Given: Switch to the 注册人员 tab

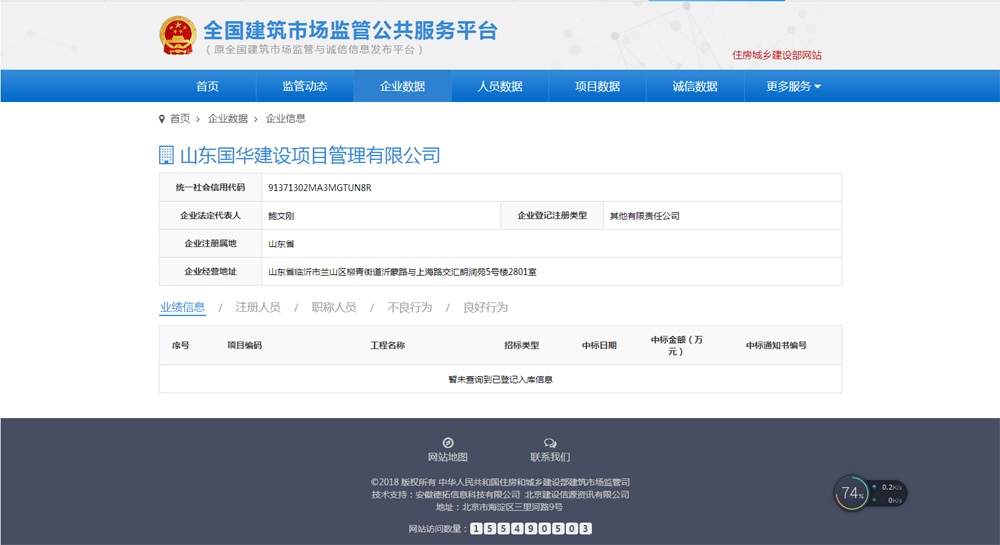Looking at the screenshot, I should click(x=257, y=307).
